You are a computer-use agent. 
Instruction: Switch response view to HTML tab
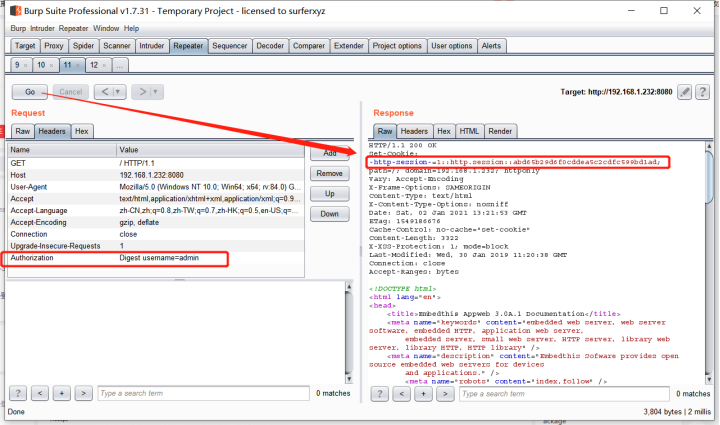tap(469, 131)
